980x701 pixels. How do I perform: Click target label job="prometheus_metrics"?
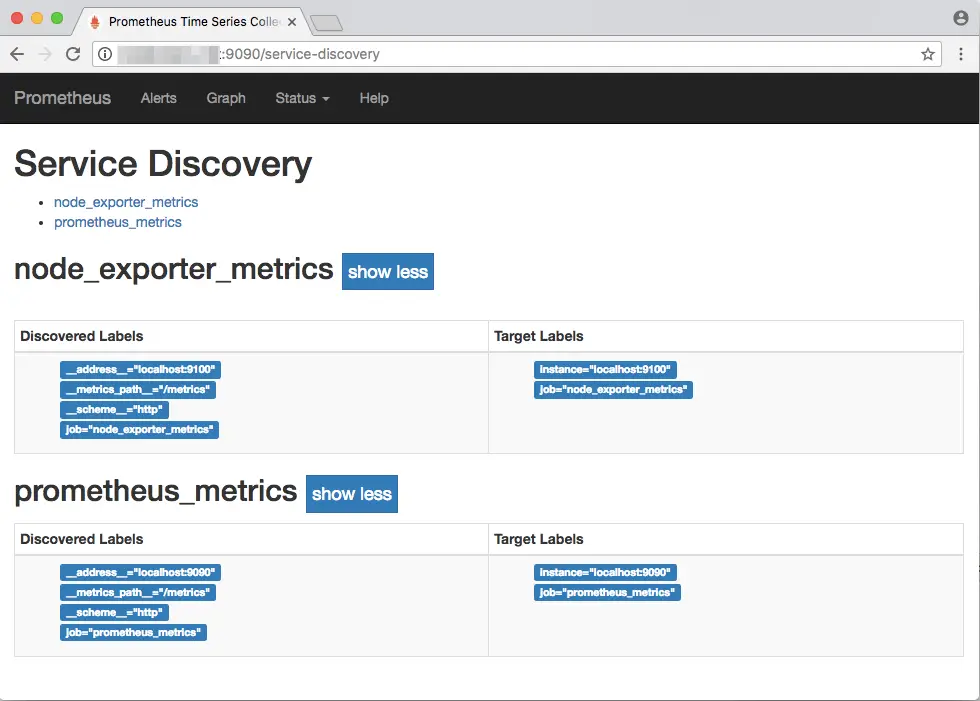point(607,593)
